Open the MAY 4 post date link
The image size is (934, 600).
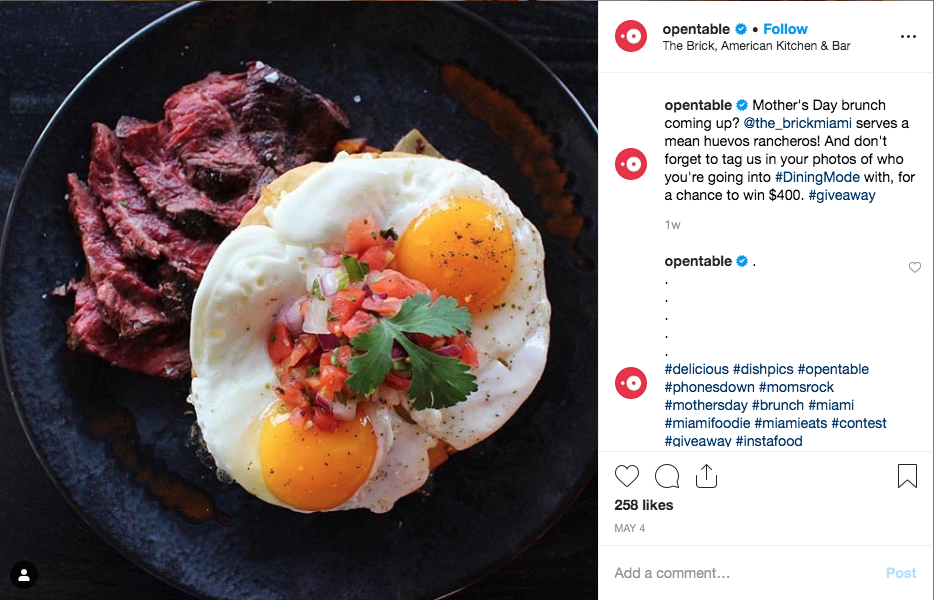(630, 529)
